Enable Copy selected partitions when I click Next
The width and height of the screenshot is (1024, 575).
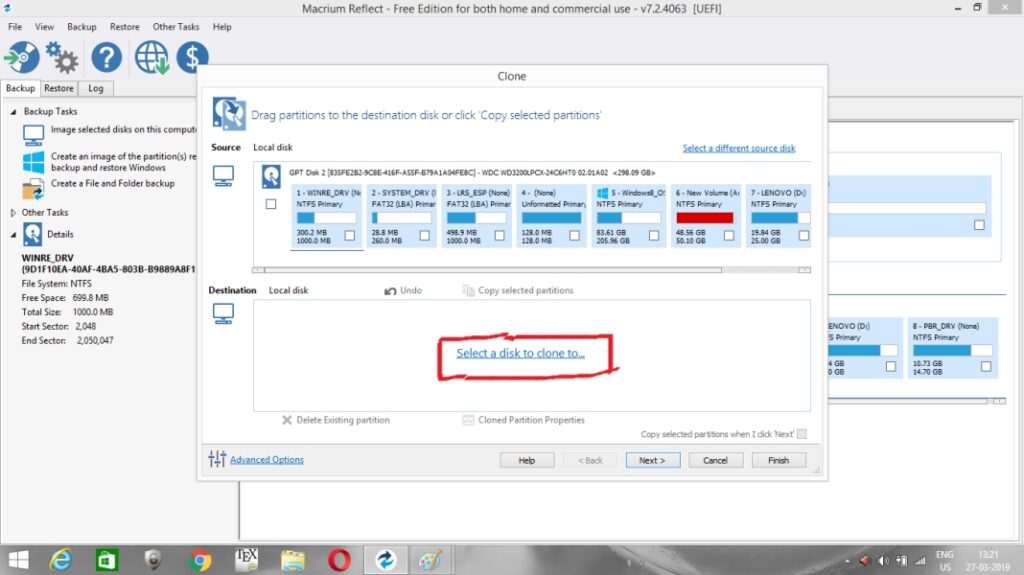click(x=802, y=434)
